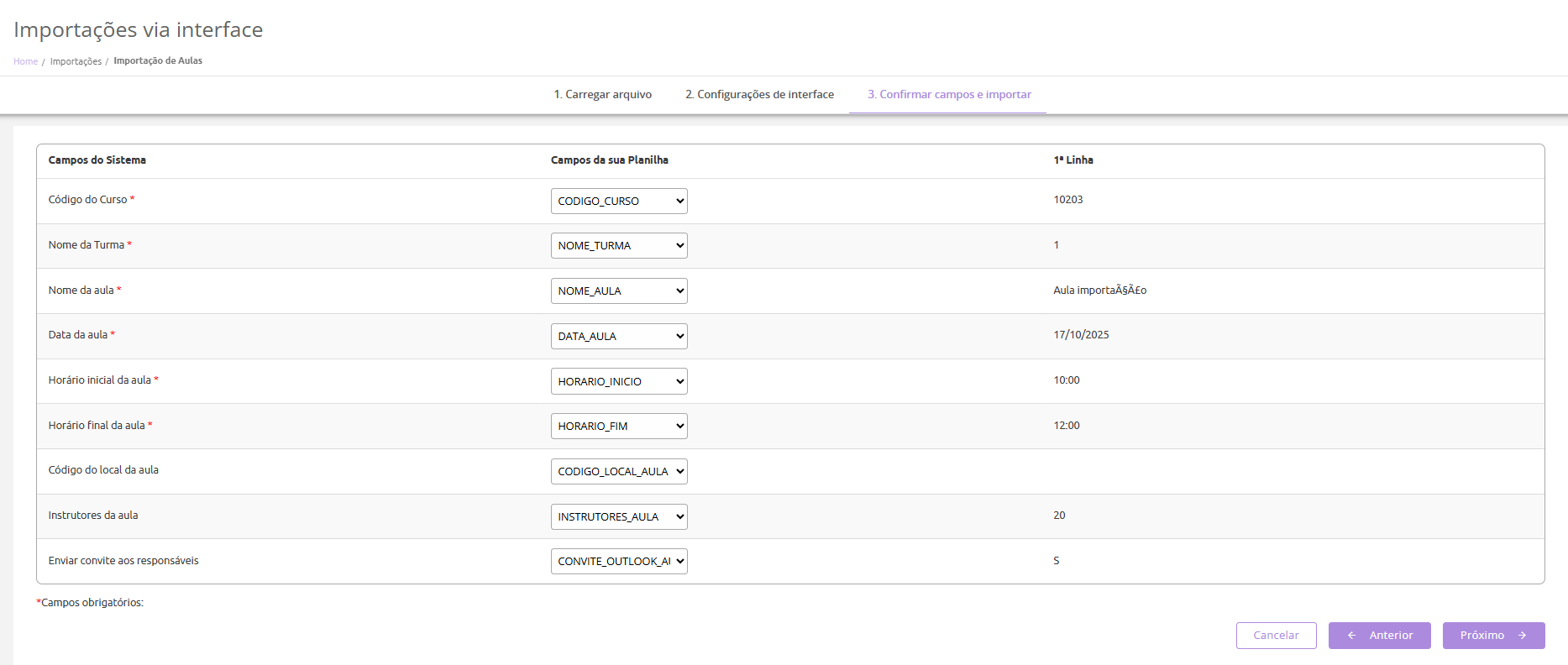Select Confirmar campos e importar tab

949,95
